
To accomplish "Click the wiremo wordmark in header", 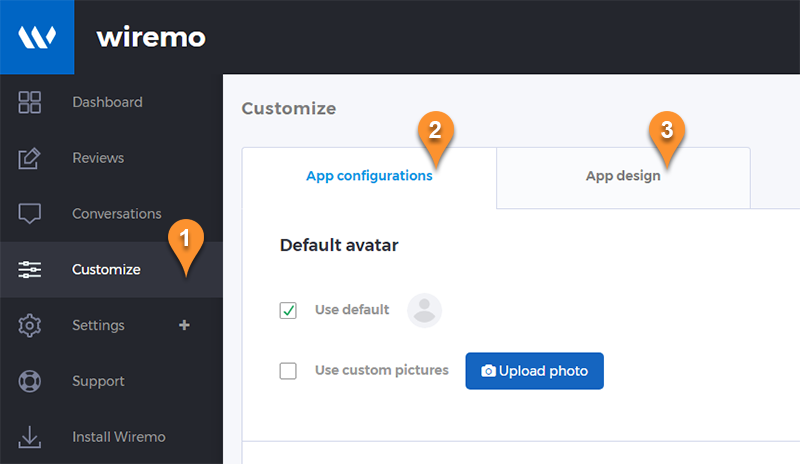I will click(x=151, y=37).
